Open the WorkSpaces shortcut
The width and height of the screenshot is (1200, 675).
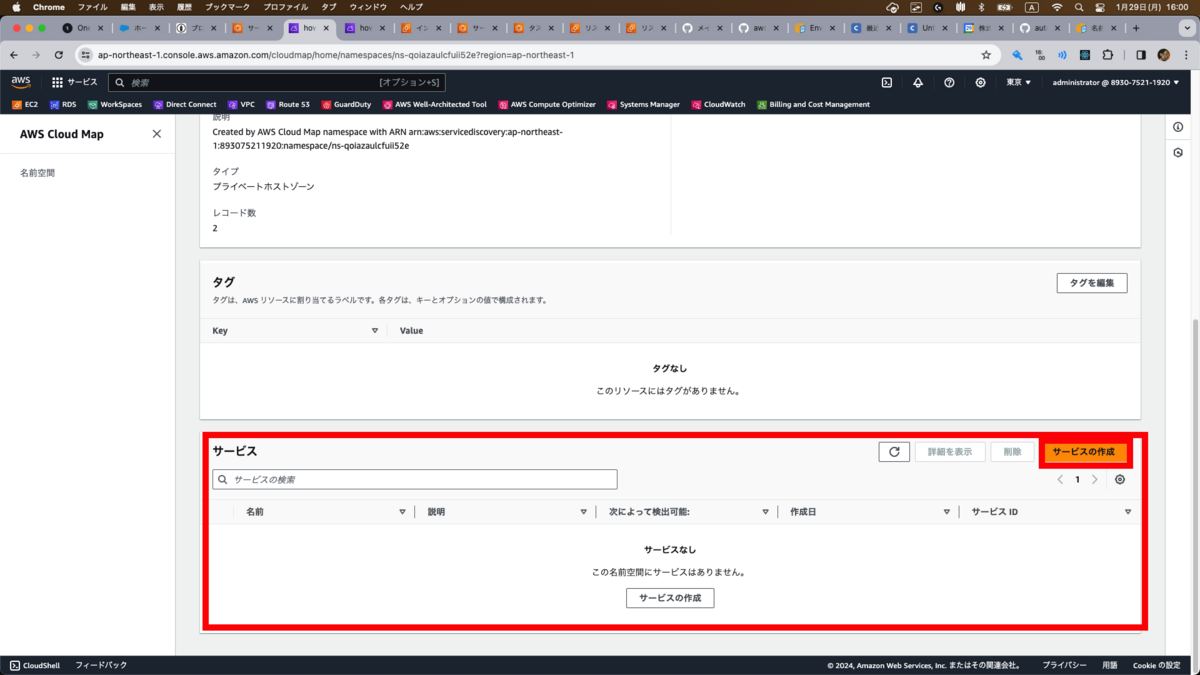pos(114,104)
